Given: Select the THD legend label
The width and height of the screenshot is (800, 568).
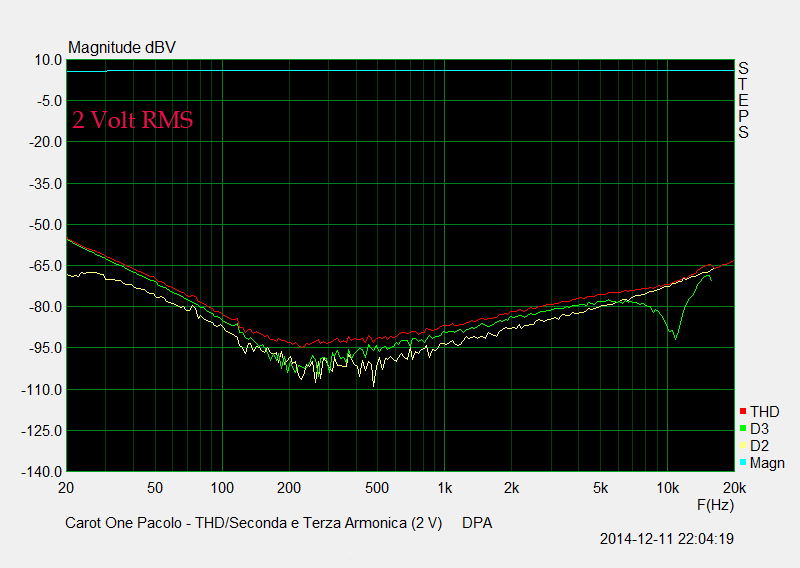Looking at the screenshot, I should pos(764,412).
